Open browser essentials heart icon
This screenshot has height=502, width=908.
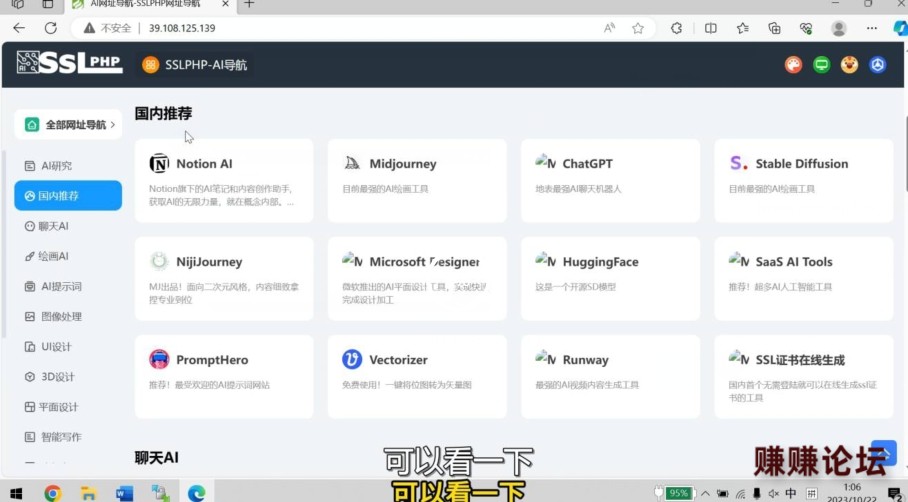806,28
